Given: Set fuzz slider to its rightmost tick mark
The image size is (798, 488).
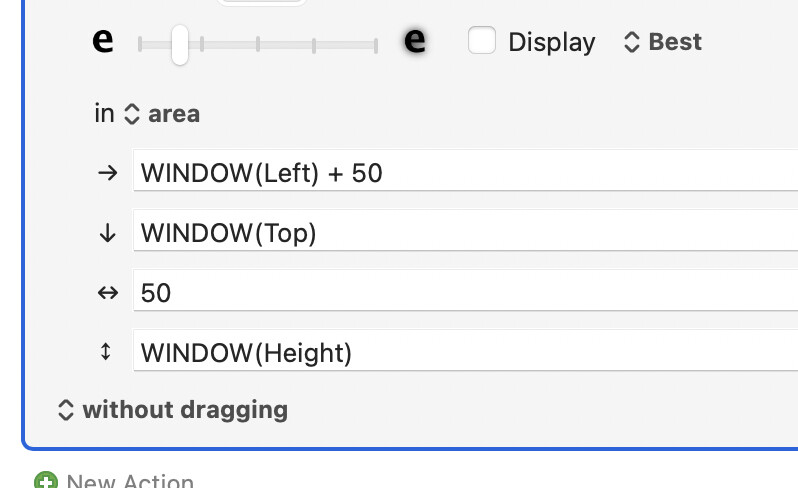Looking at the screenshot, I should tap(376, 45).
